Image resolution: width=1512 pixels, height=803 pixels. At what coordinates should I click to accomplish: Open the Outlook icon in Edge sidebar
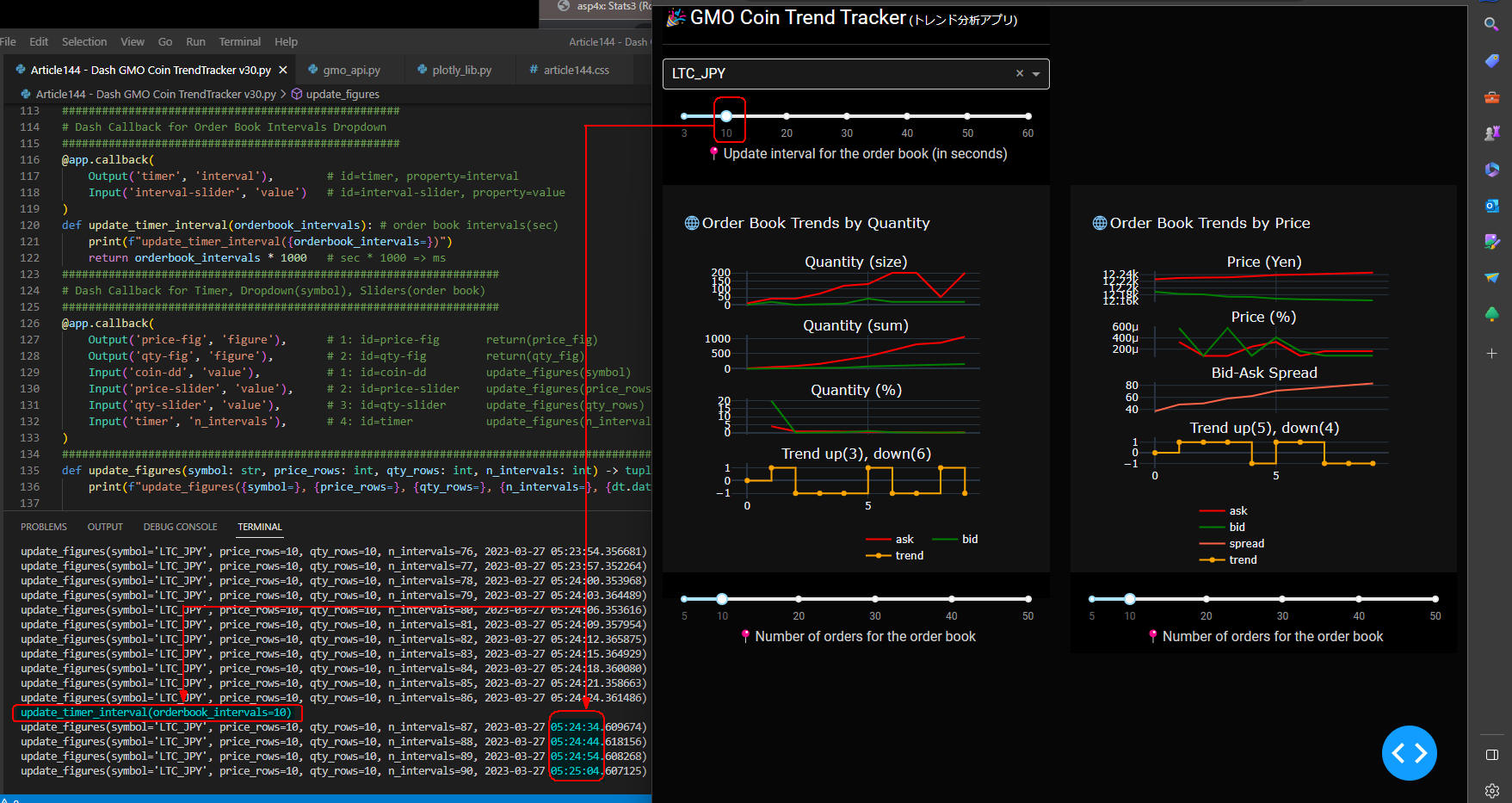1491,206
